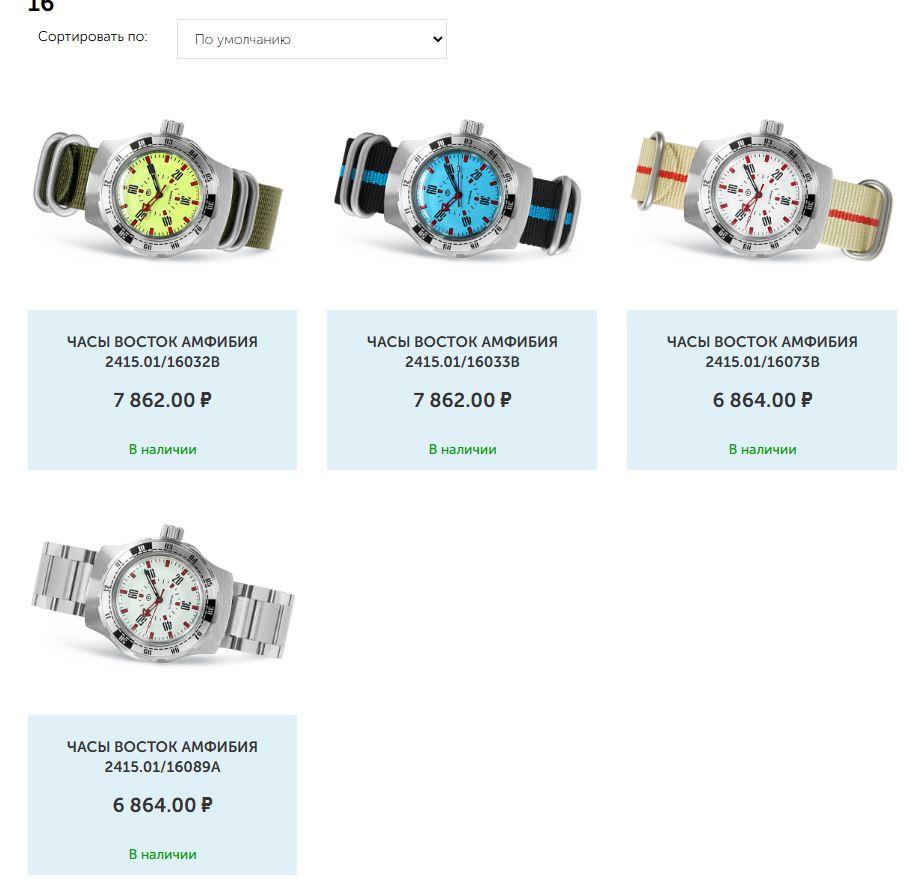Open the white-dial watch image with beige strap

coord(761,189)
